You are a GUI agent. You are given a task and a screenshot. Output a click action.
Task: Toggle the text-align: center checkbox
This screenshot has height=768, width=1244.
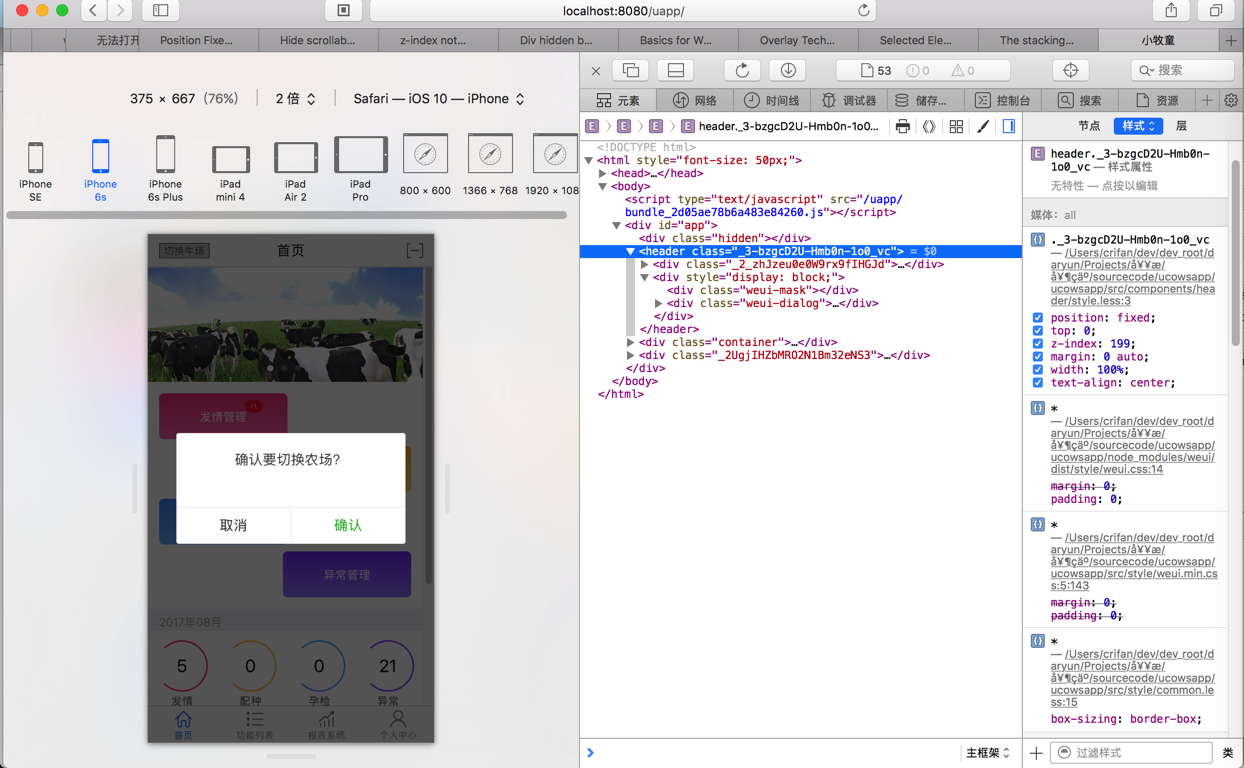coord(1038,383)
